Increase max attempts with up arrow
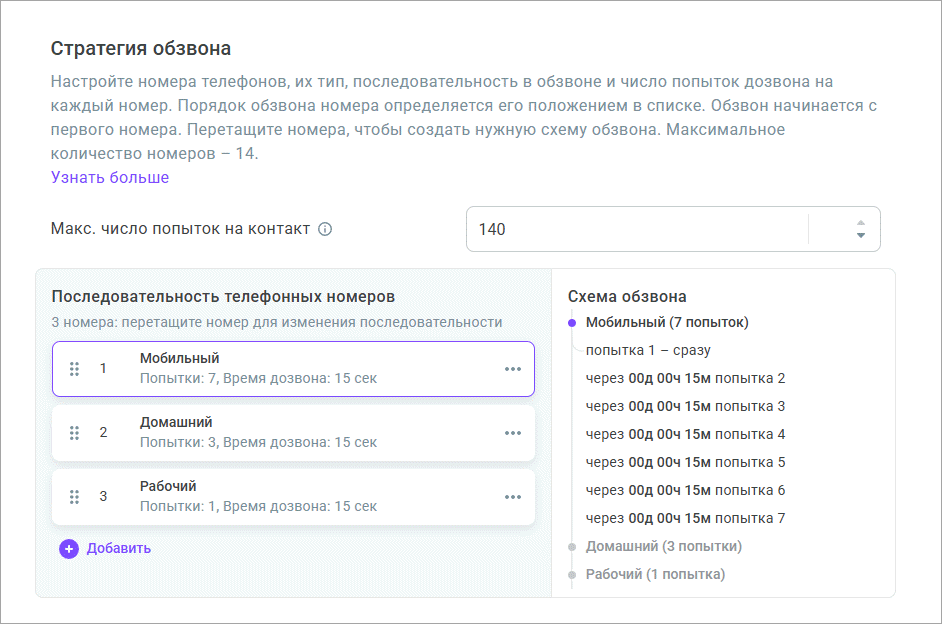 860,222
